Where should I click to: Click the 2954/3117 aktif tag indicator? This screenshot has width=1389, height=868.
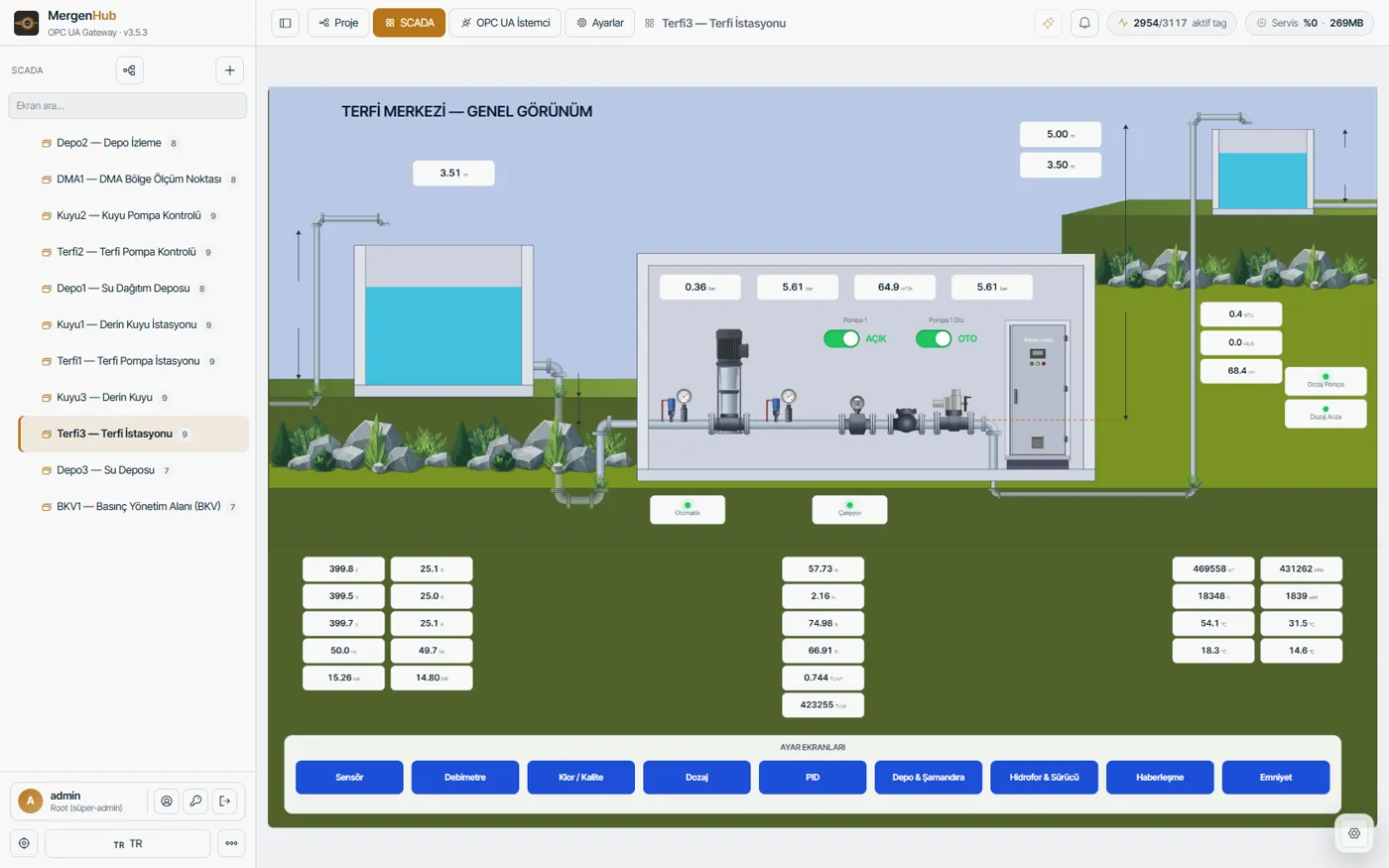1172,23
